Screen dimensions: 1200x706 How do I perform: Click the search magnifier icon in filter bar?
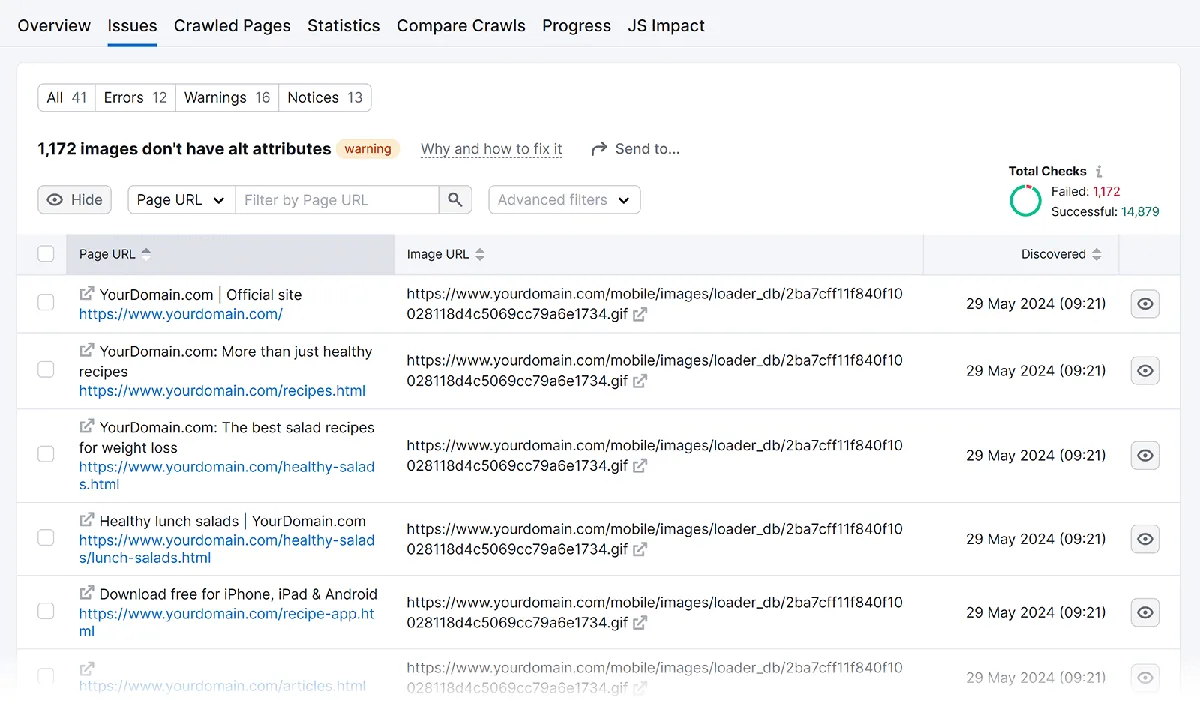pos(455,200)
